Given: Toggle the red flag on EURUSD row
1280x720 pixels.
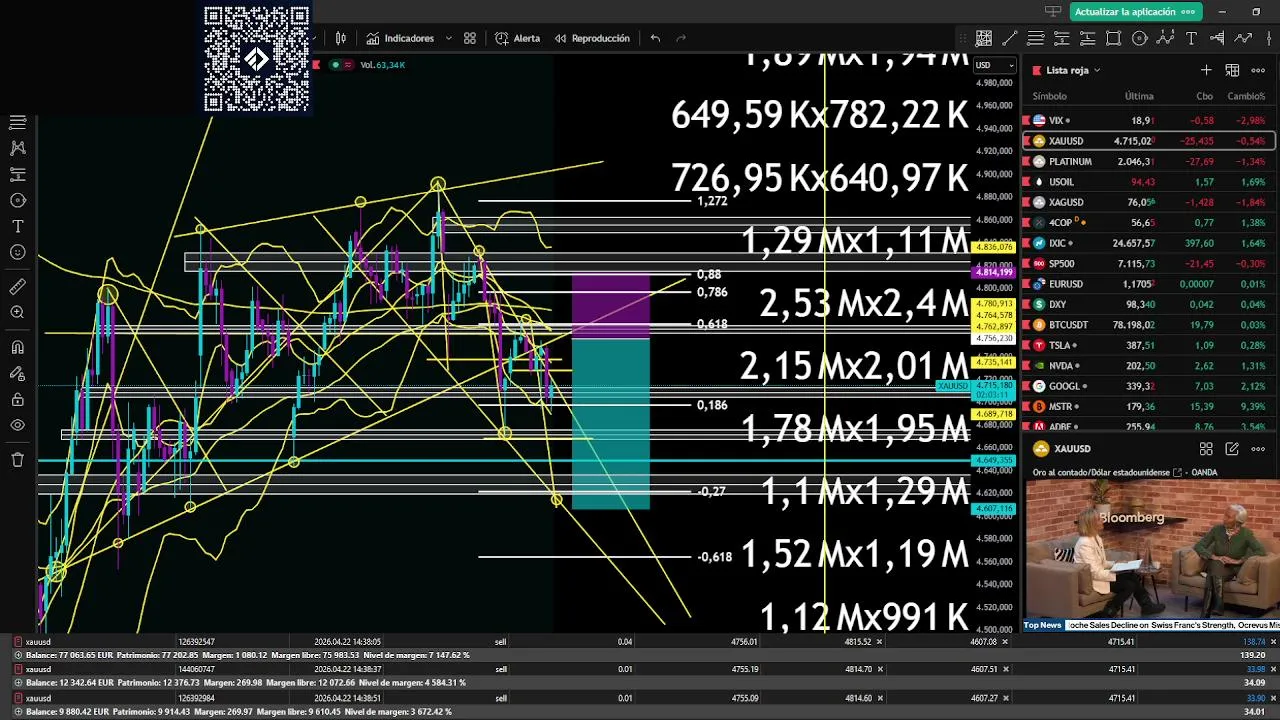Looking at the screenshot, I should pos(1026,284).
